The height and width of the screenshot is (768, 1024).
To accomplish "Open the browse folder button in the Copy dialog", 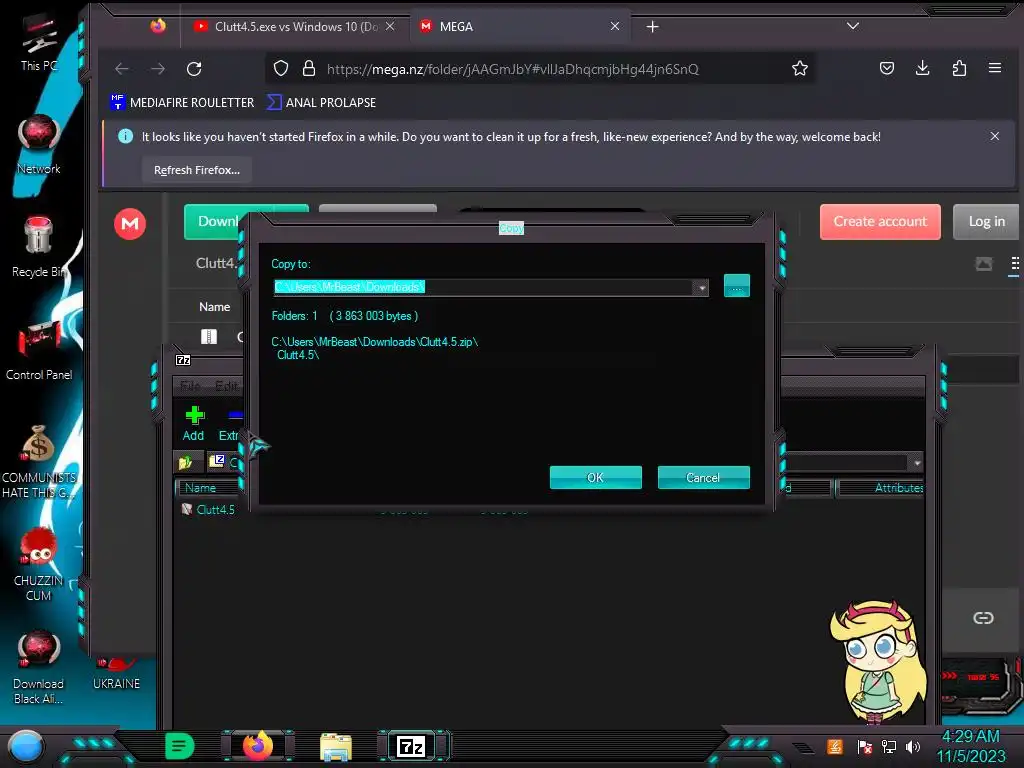I will coord(737,286).
